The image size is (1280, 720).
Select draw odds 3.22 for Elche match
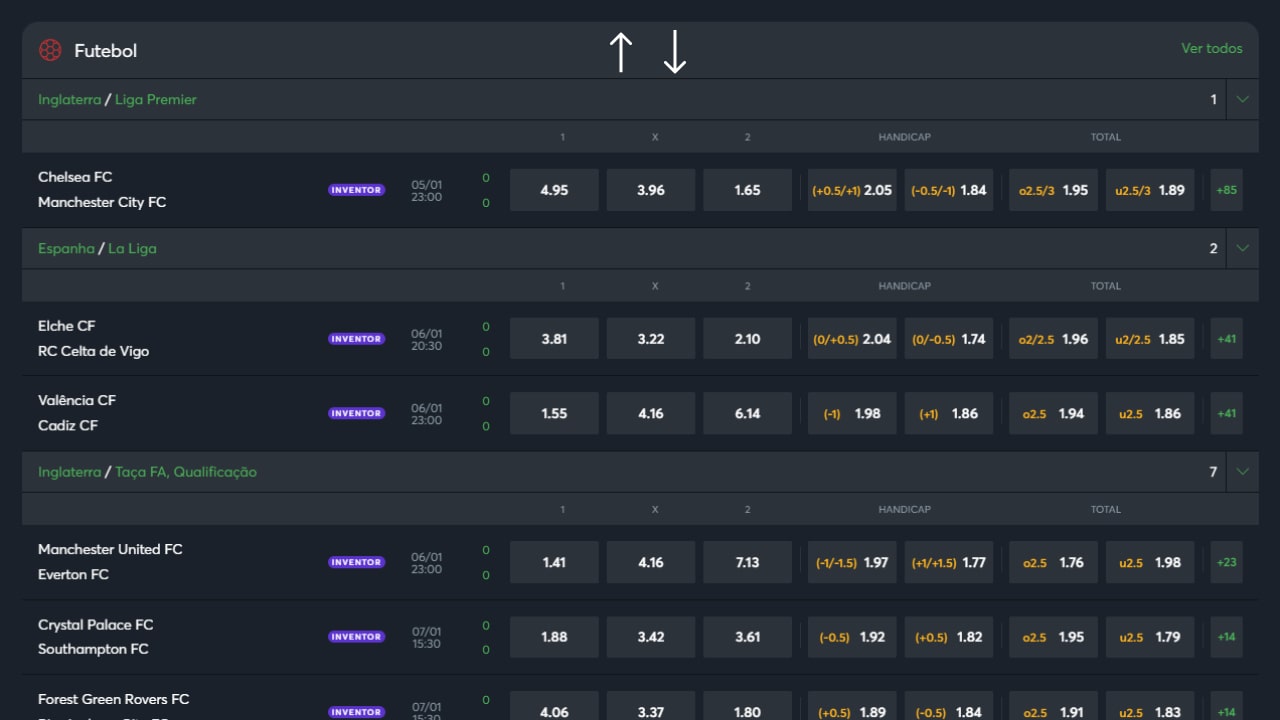pyautogui.click(x=651, y=339)
